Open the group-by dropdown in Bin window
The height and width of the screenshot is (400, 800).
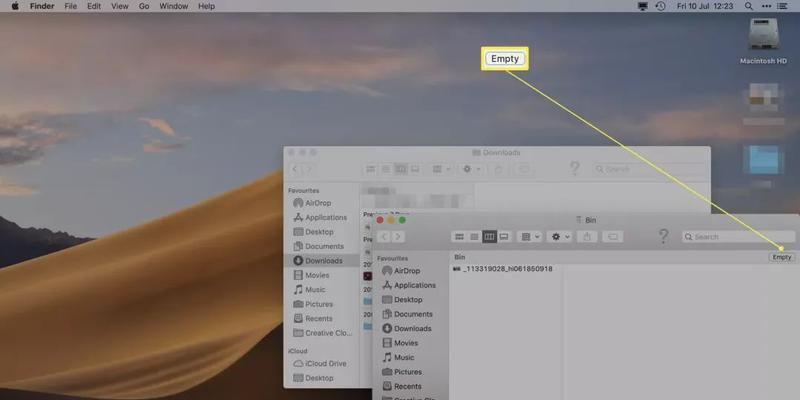[529, 237]
